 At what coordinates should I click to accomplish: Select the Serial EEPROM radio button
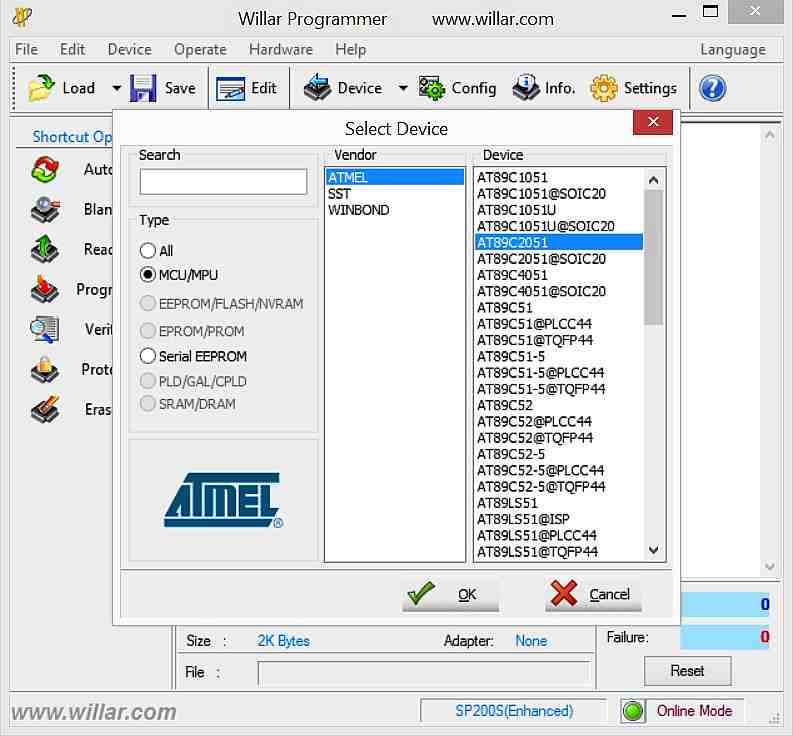[148, 356]
